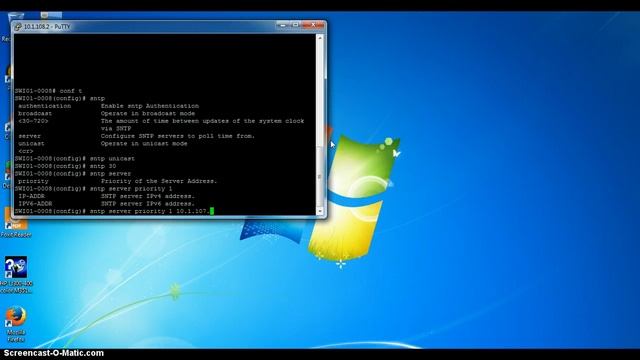Click the PuTTY scrollbar down arrow
Image resolution: width=640 pixels, height=360 pixels.
(320, 211)
